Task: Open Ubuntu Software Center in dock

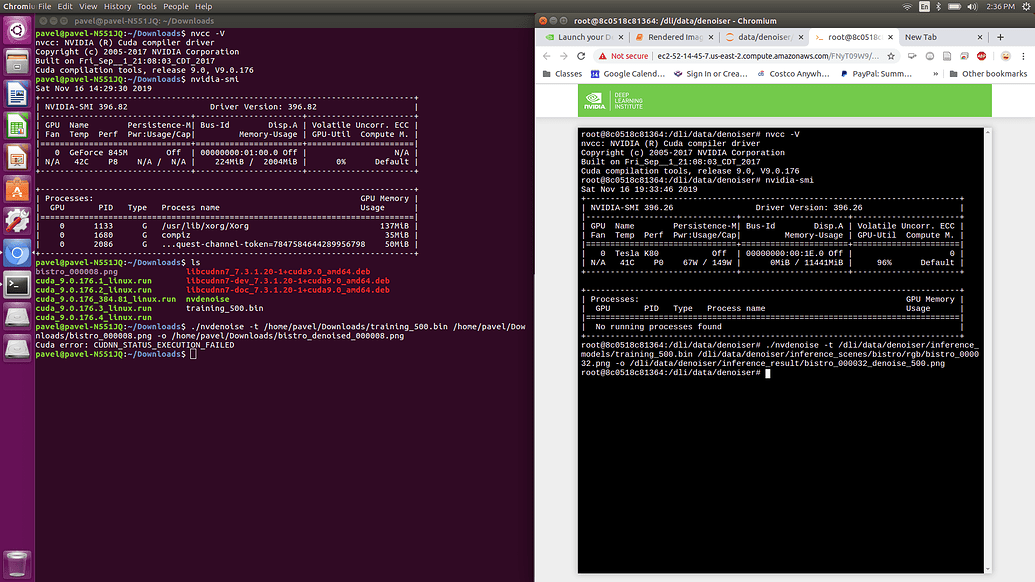Action: point(17,189)
